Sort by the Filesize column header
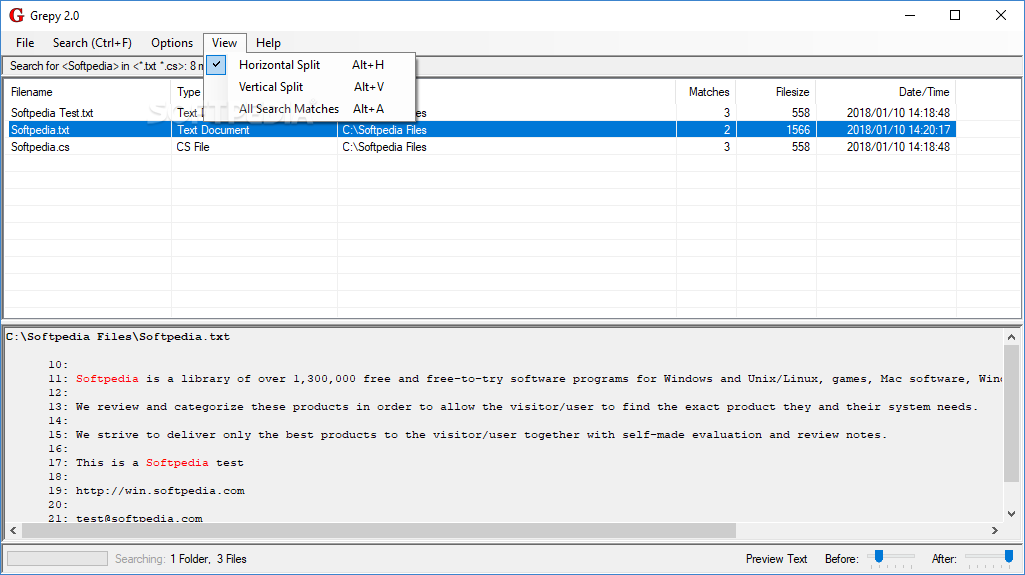 pyautogui.click(x=776, y=92)
